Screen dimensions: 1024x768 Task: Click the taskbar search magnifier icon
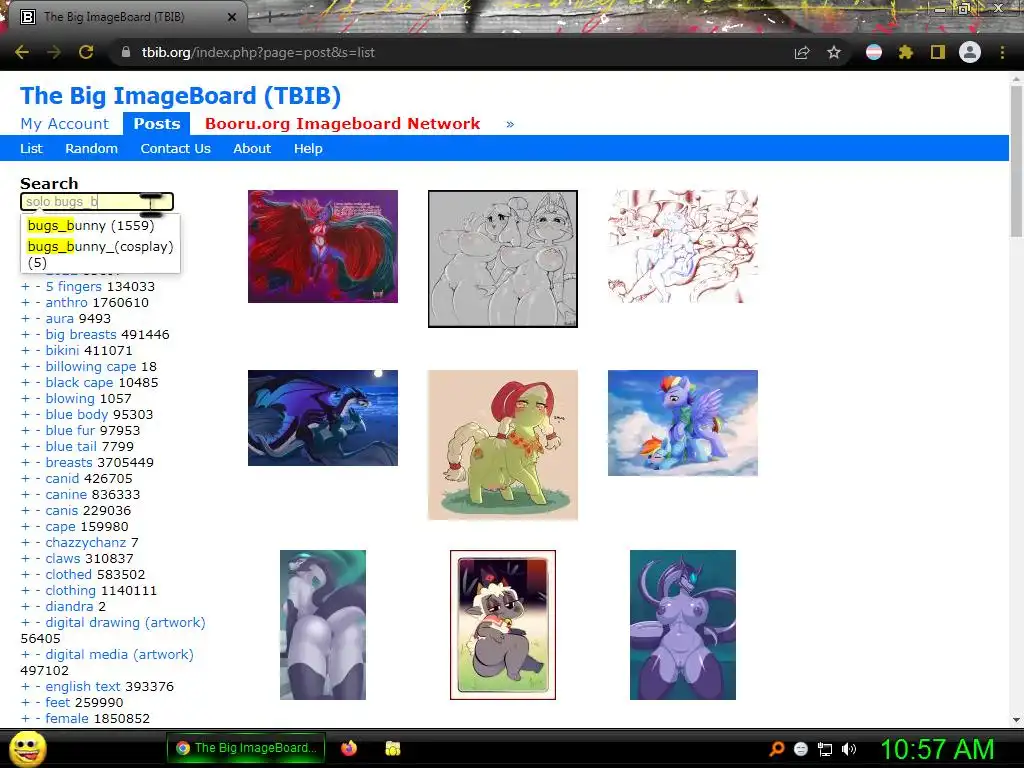click(777, 748)
